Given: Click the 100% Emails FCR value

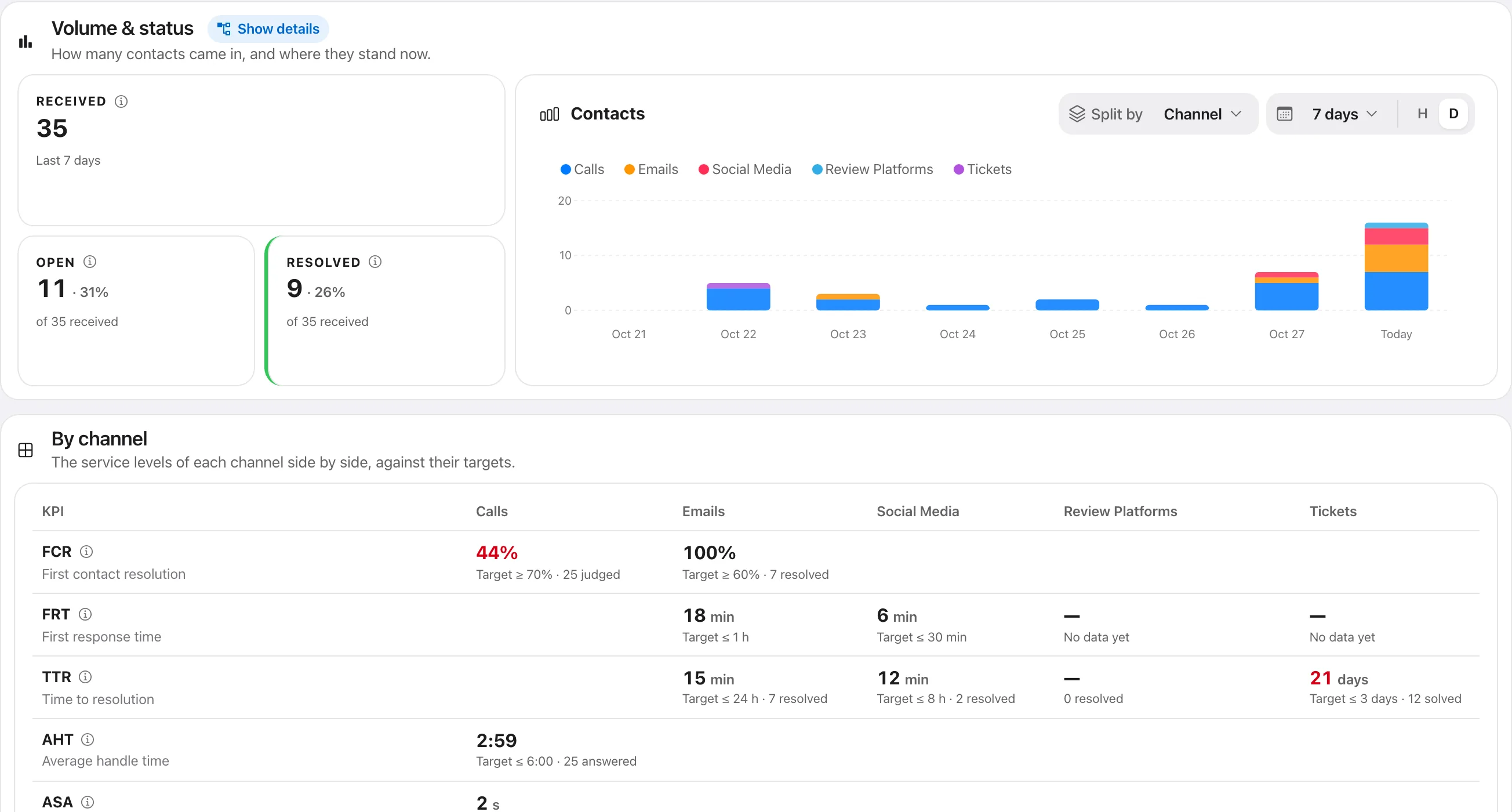Looking at the screenshot, I should click(709, 553).
